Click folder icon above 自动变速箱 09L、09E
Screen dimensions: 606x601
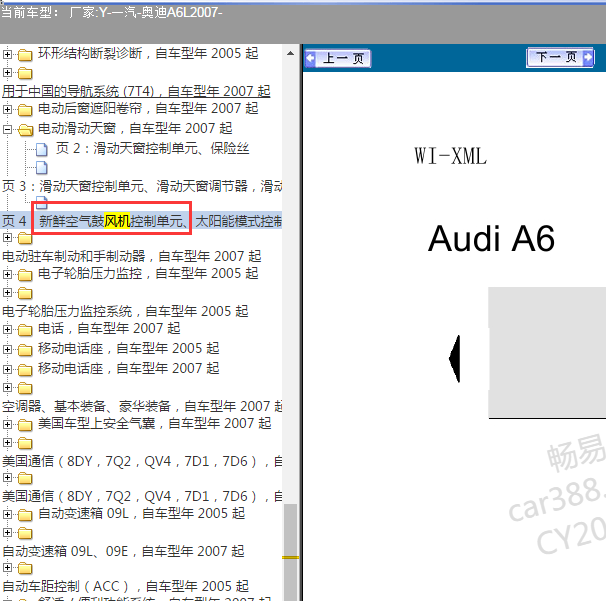(25, 533)
